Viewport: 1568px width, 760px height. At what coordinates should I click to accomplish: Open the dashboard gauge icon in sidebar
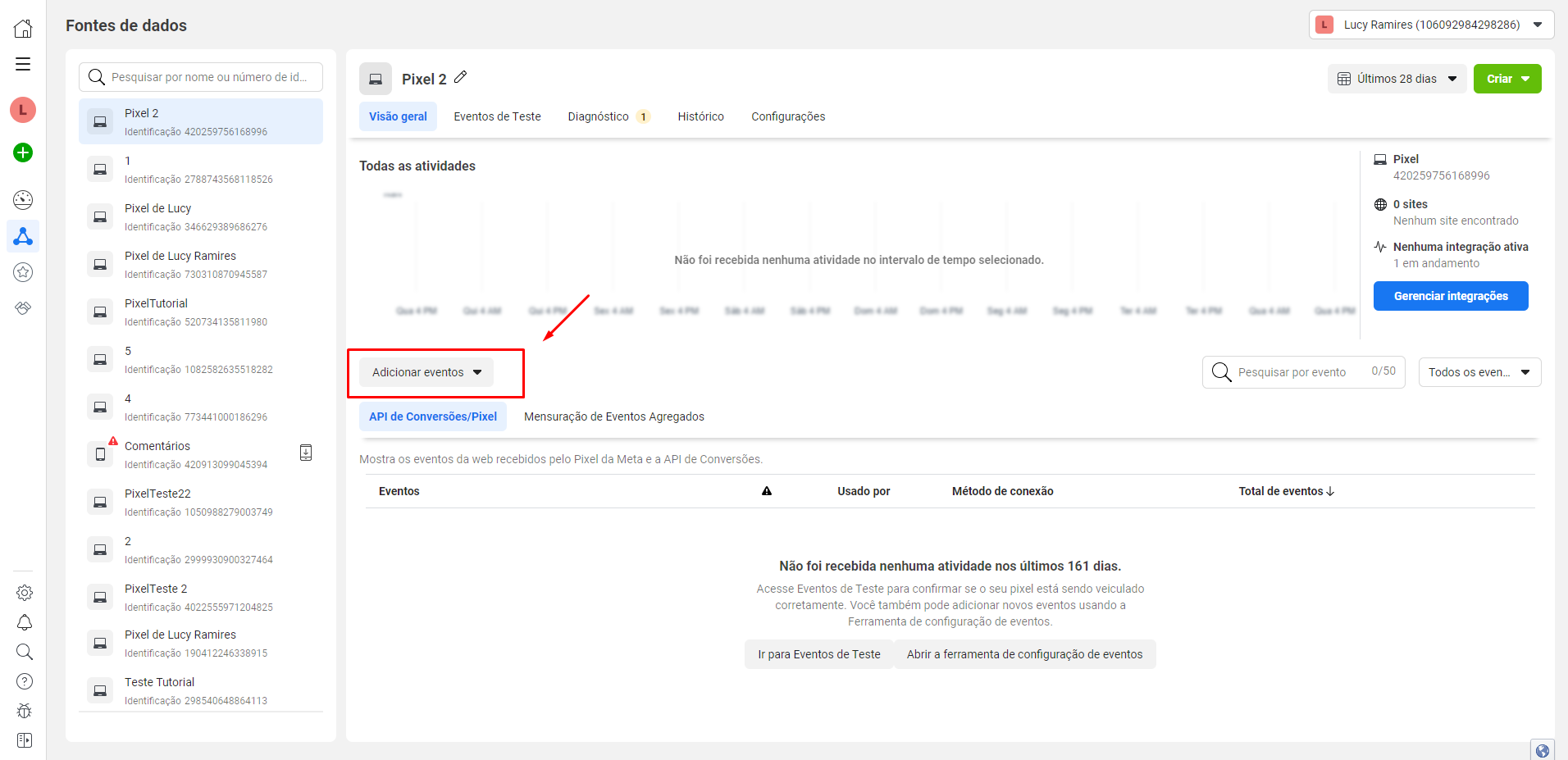23,200
